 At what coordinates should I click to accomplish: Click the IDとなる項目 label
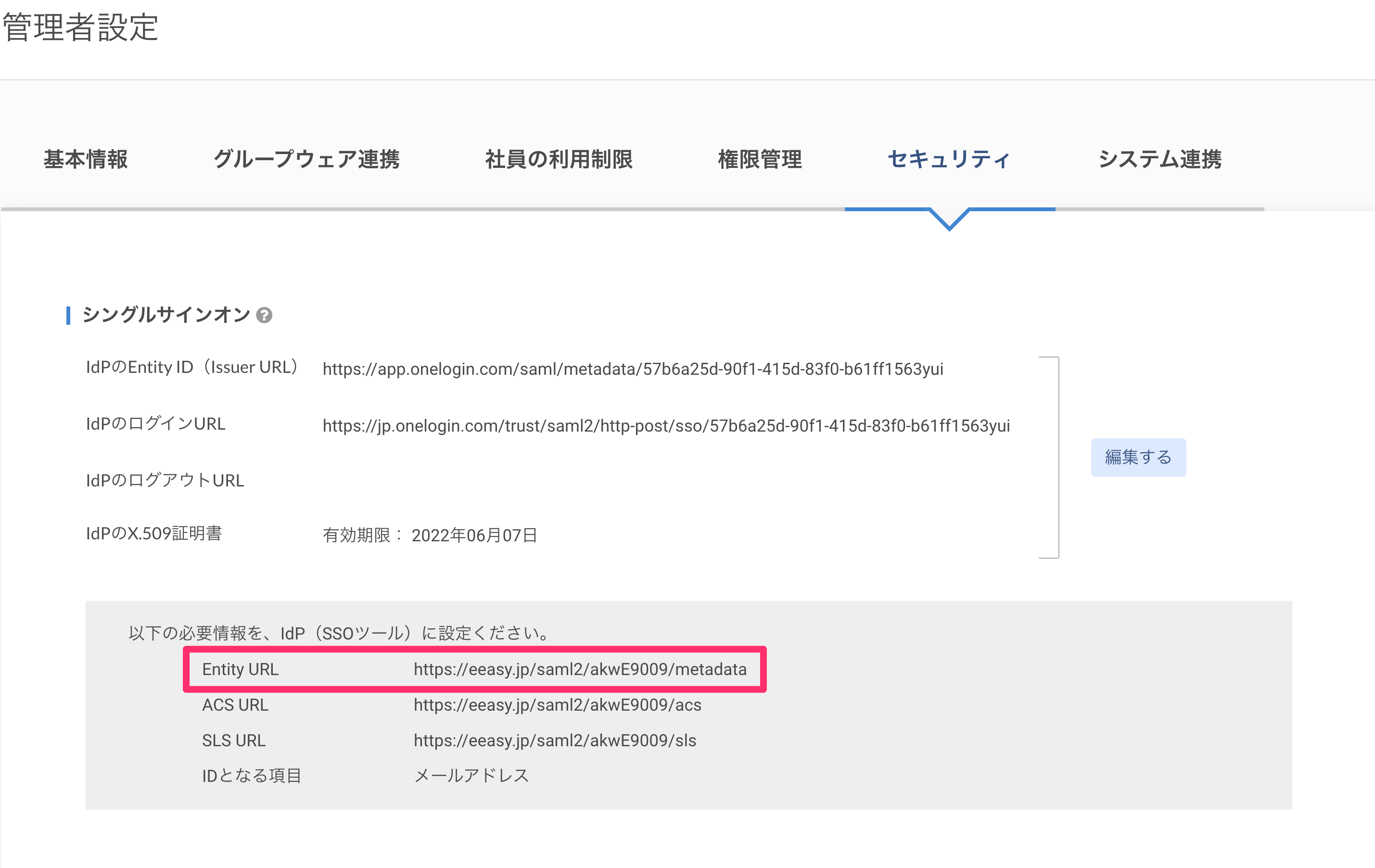click(x=252, y=776)
